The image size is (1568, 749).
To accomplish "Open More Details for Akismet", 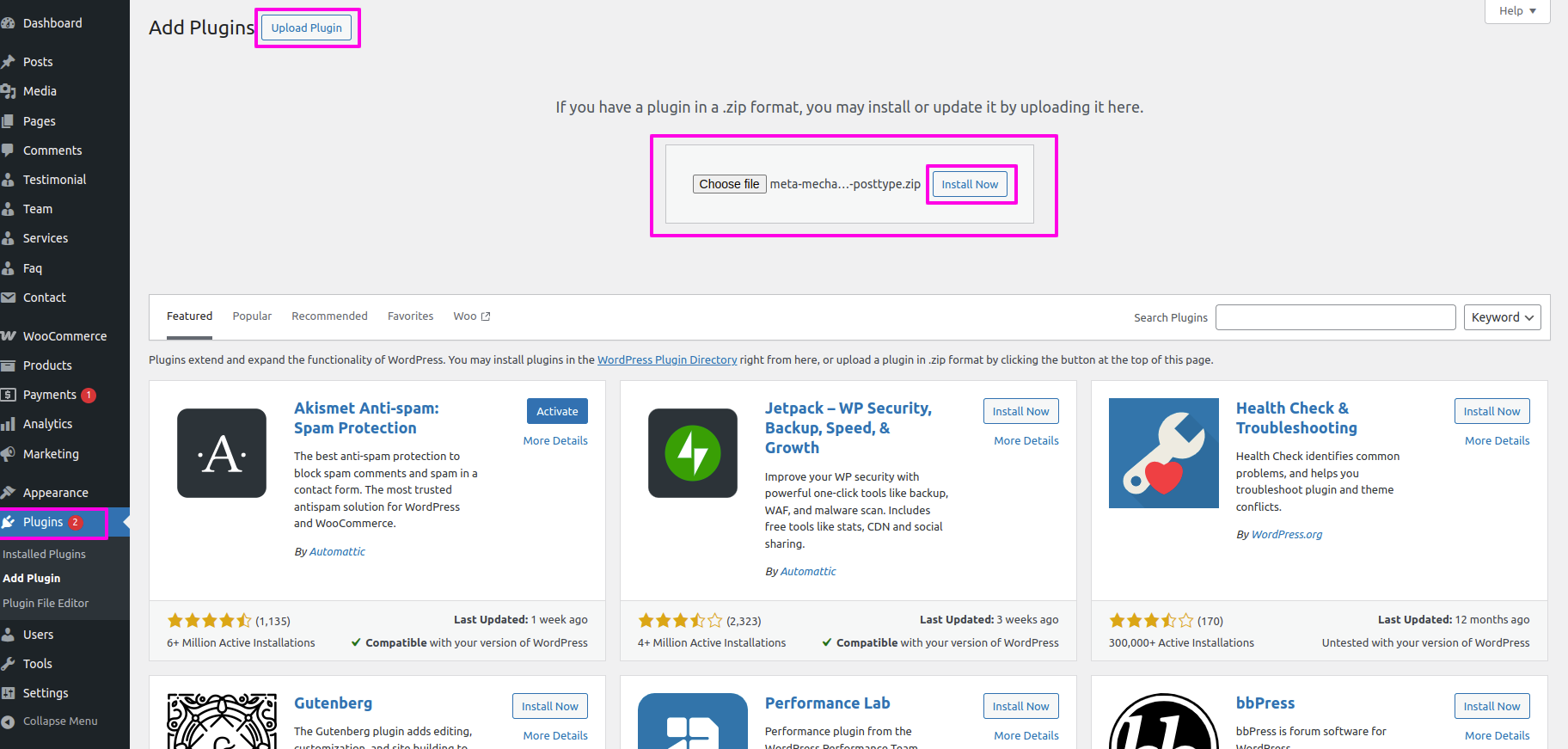I will (555, 441).
